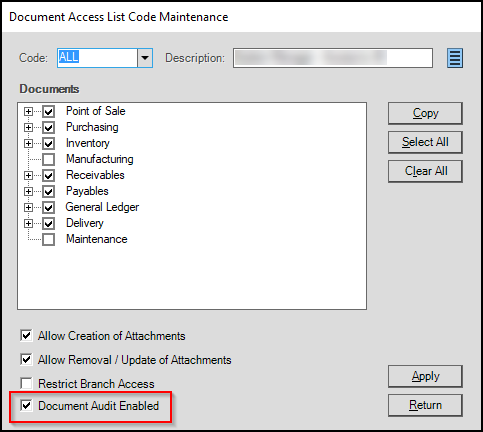The image size is (483, 432).
Task: Disable Document Audit Enabled checkbox
Action: point(26,406)
